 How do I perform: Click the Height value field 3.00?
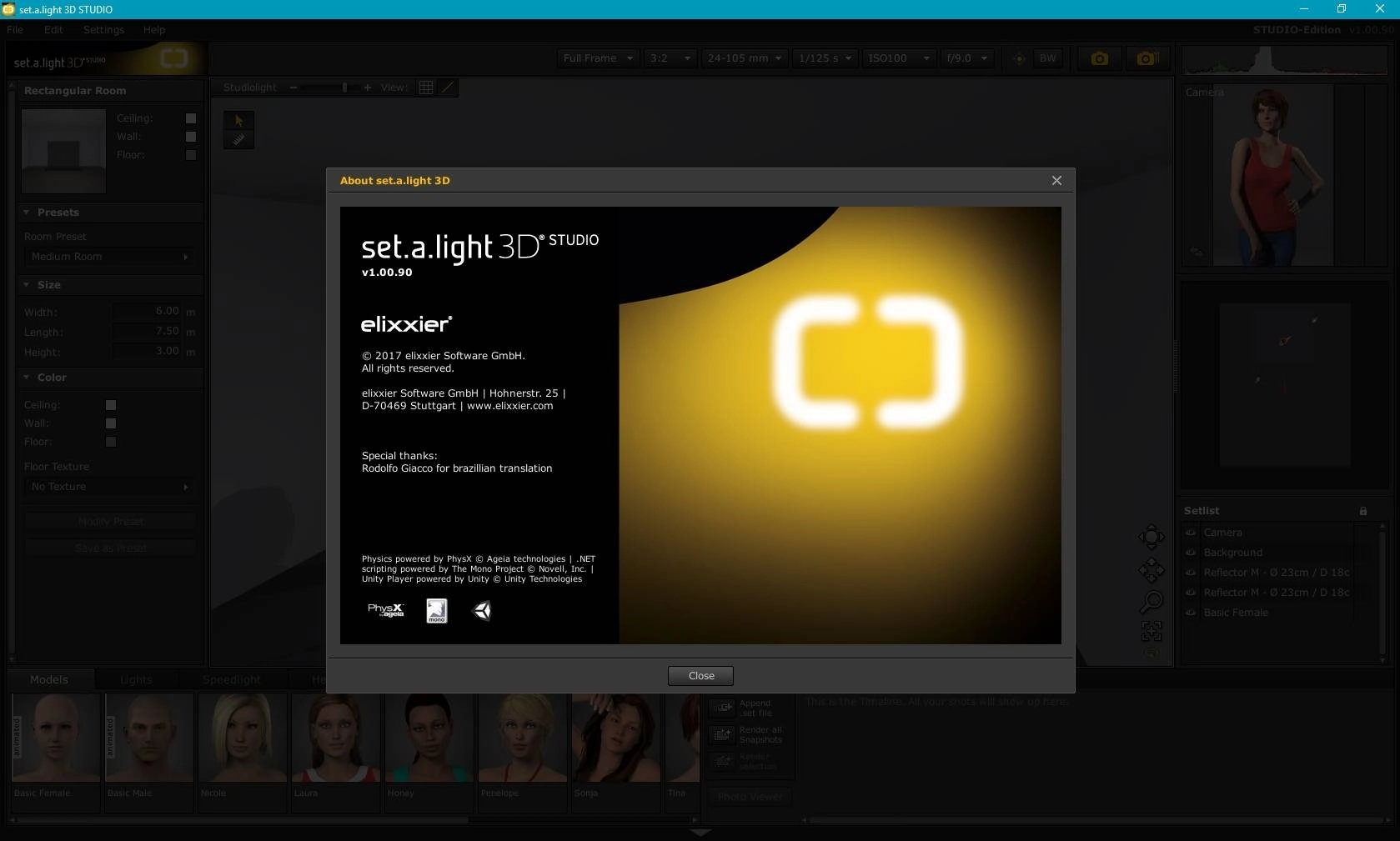(x=147, y=352)
